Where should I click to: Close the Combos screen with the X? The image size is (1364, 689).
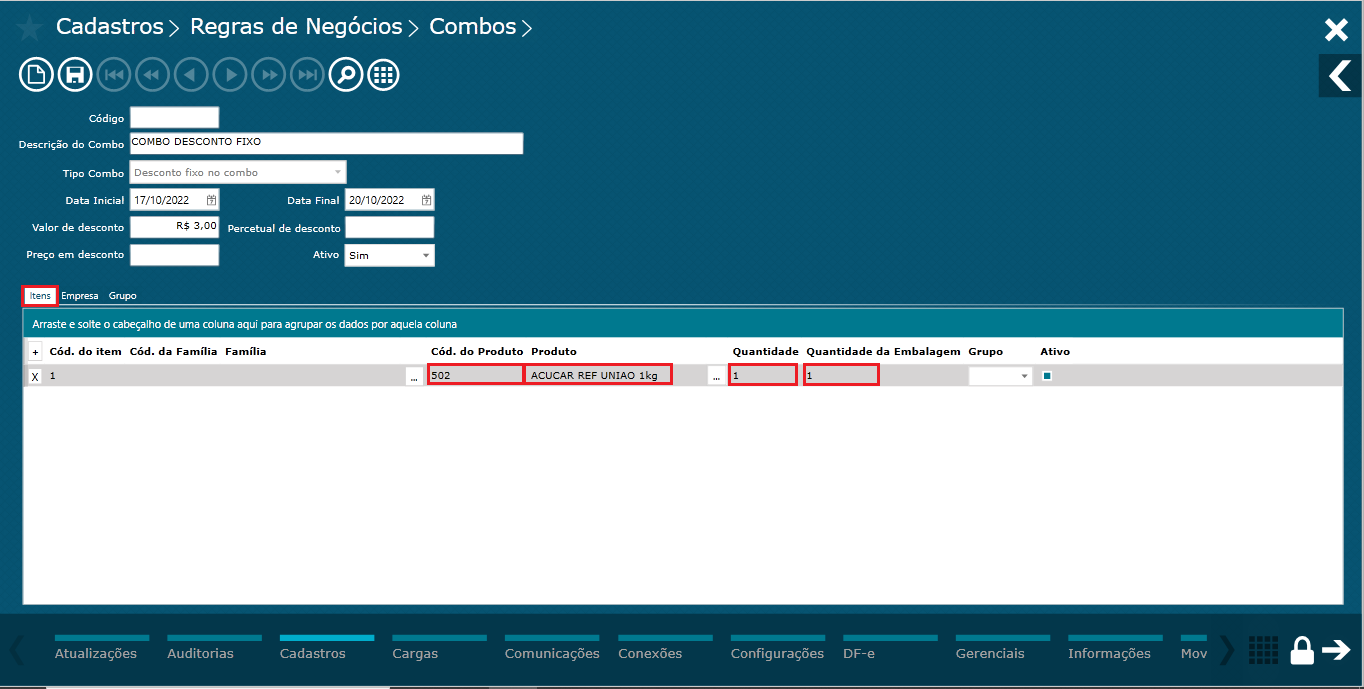tap(1336, 30)
